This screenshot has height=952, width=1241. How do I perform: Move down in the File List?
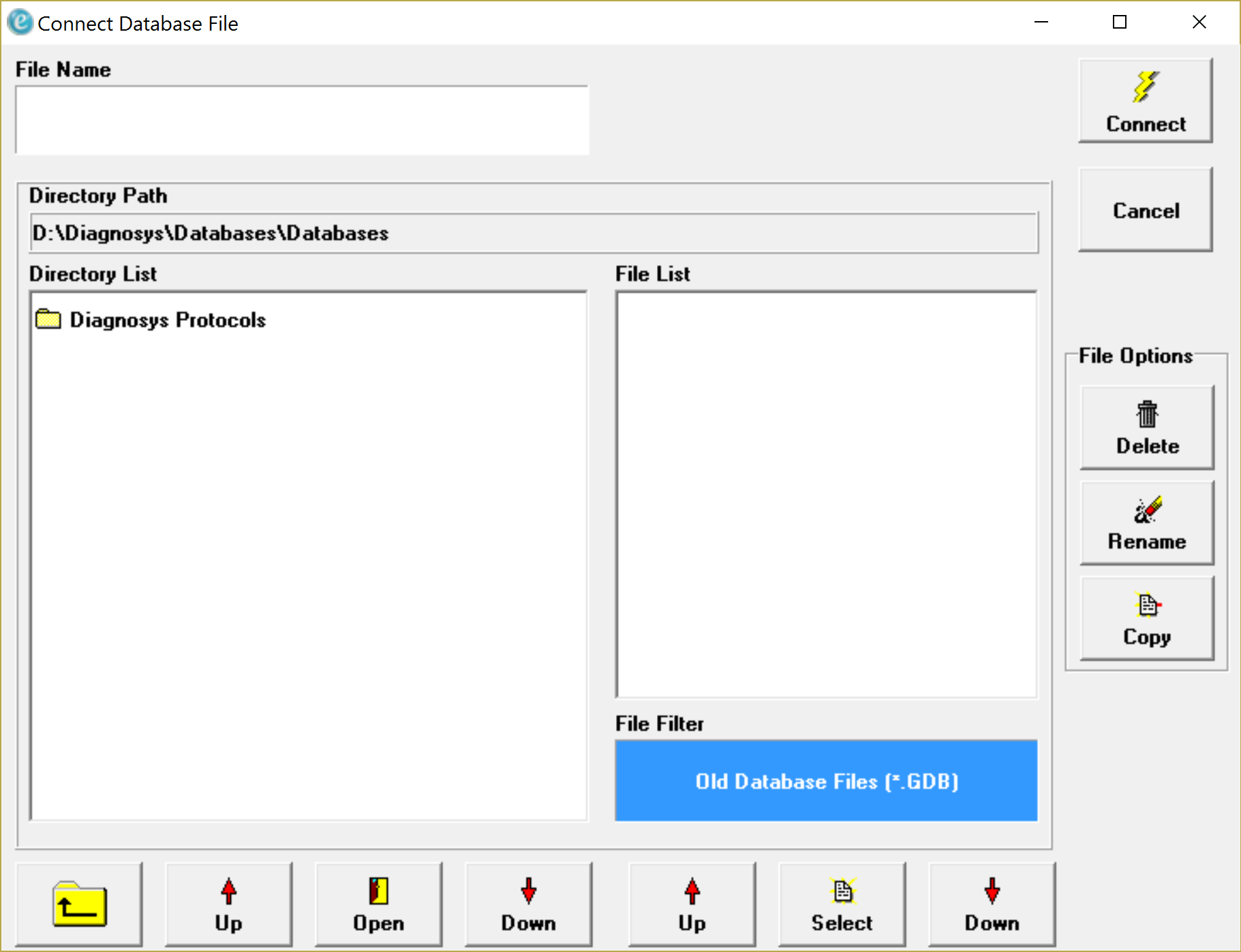point(992,904)
